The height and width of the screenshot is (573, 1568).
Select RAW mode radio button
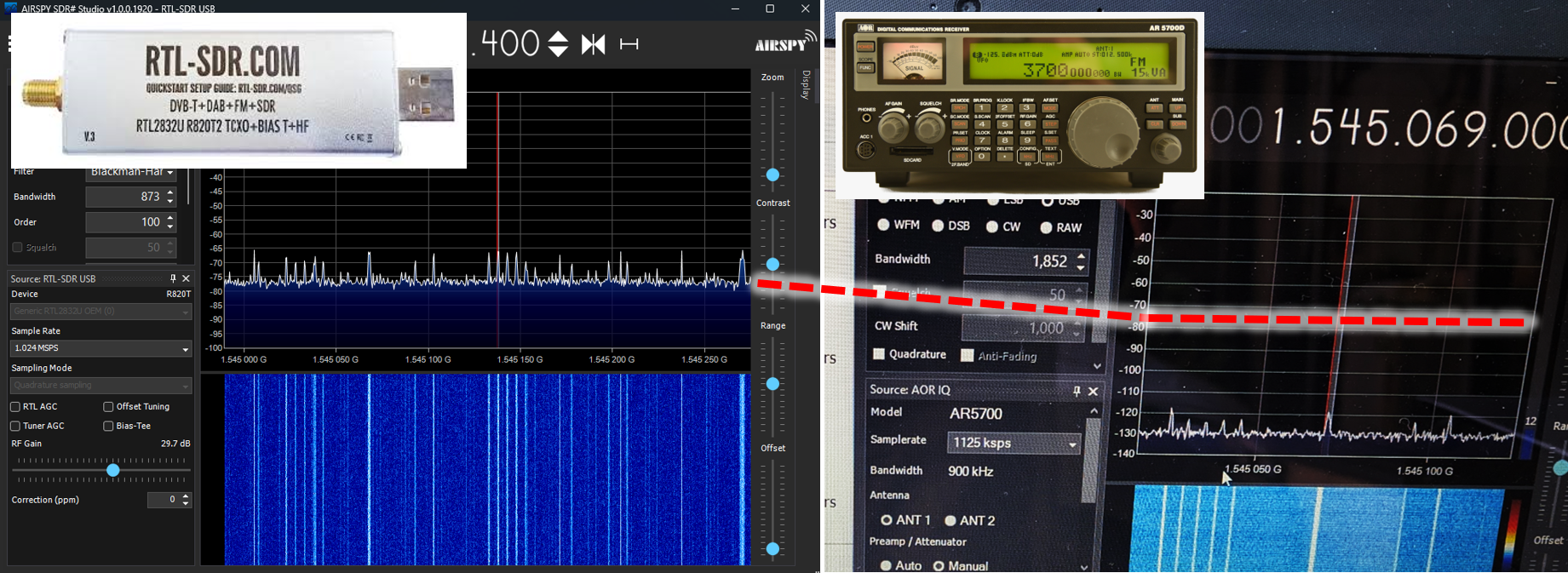pos(1046,227)
